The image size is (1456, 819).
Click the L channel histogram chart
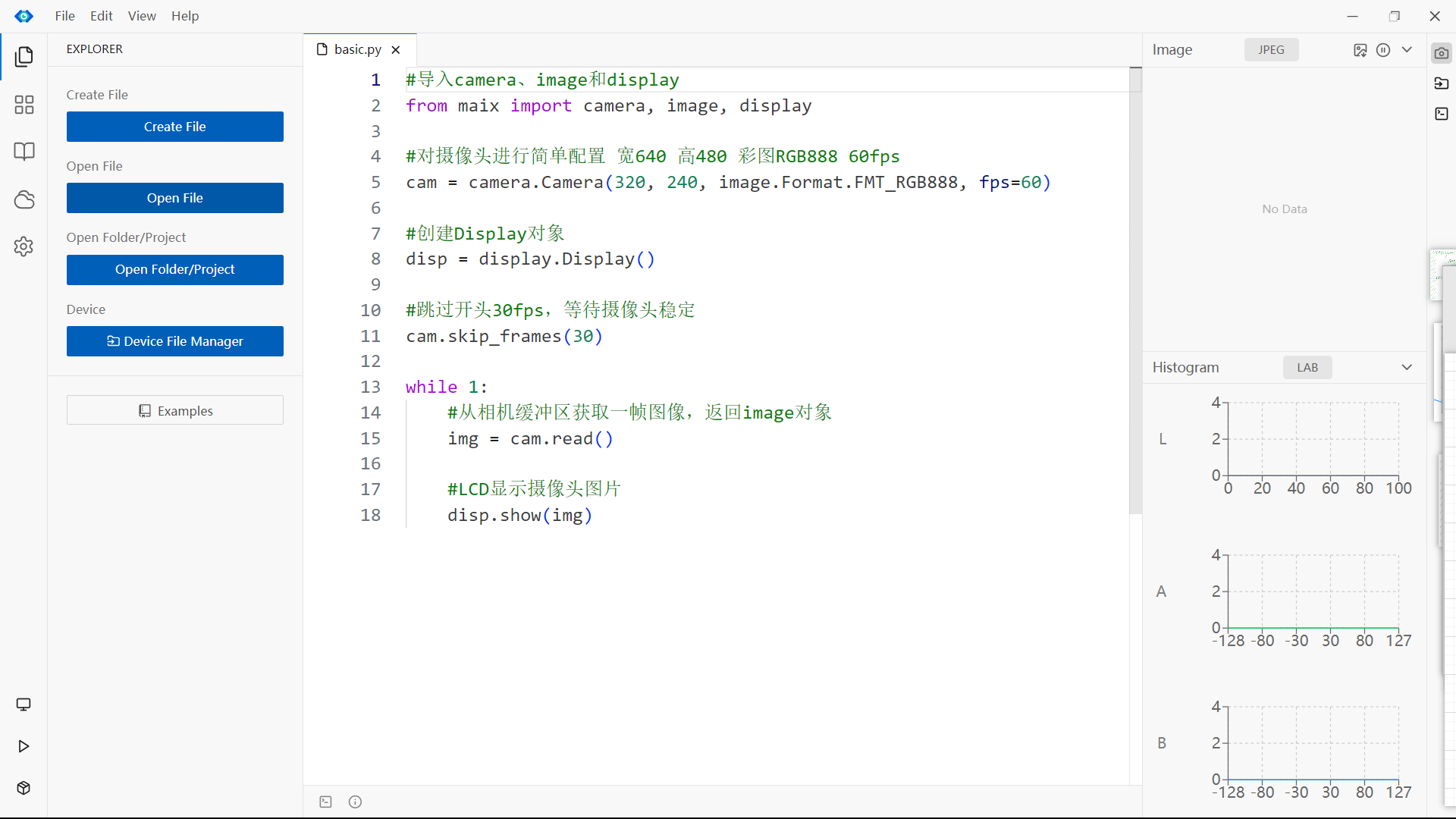tap(1313, 439)
